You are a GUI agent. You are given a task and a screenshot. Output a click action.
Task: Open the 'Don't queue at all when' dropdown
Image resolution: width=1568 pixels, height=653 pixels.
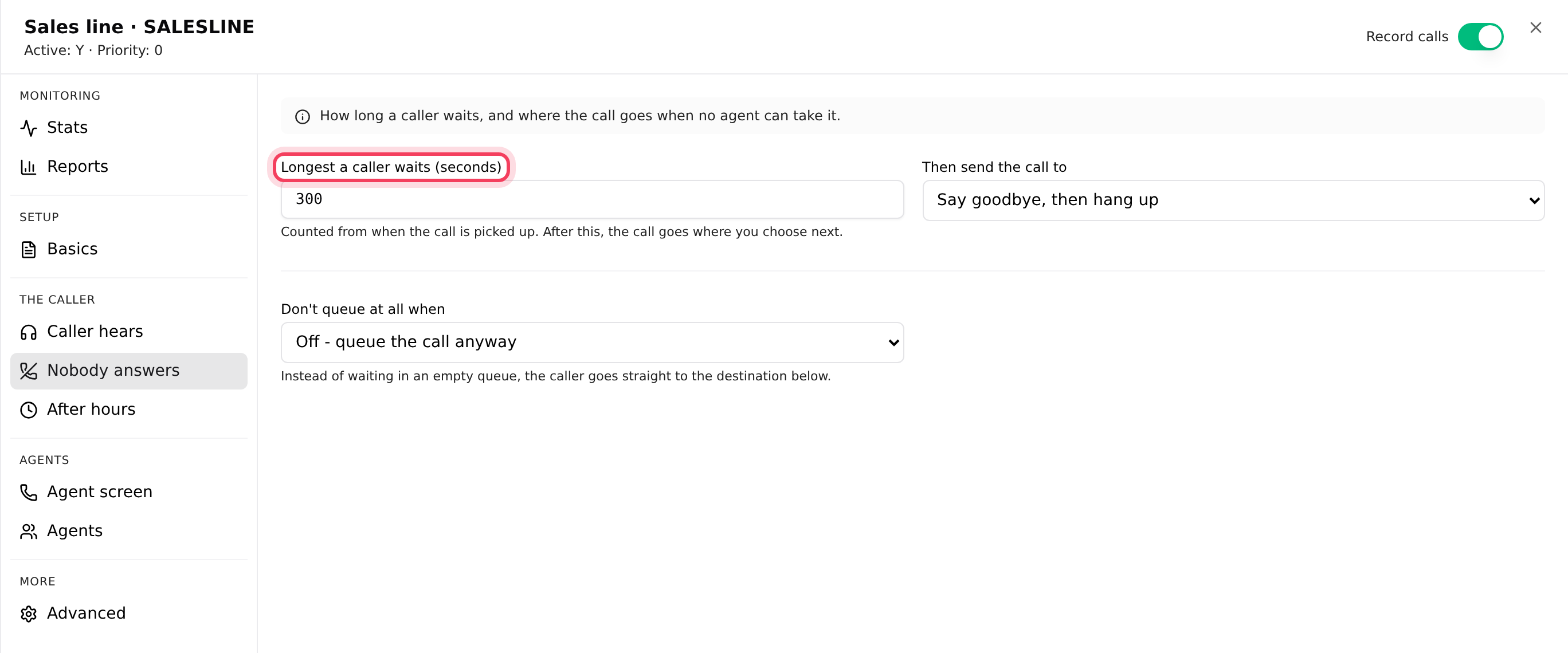click(592, 342)
